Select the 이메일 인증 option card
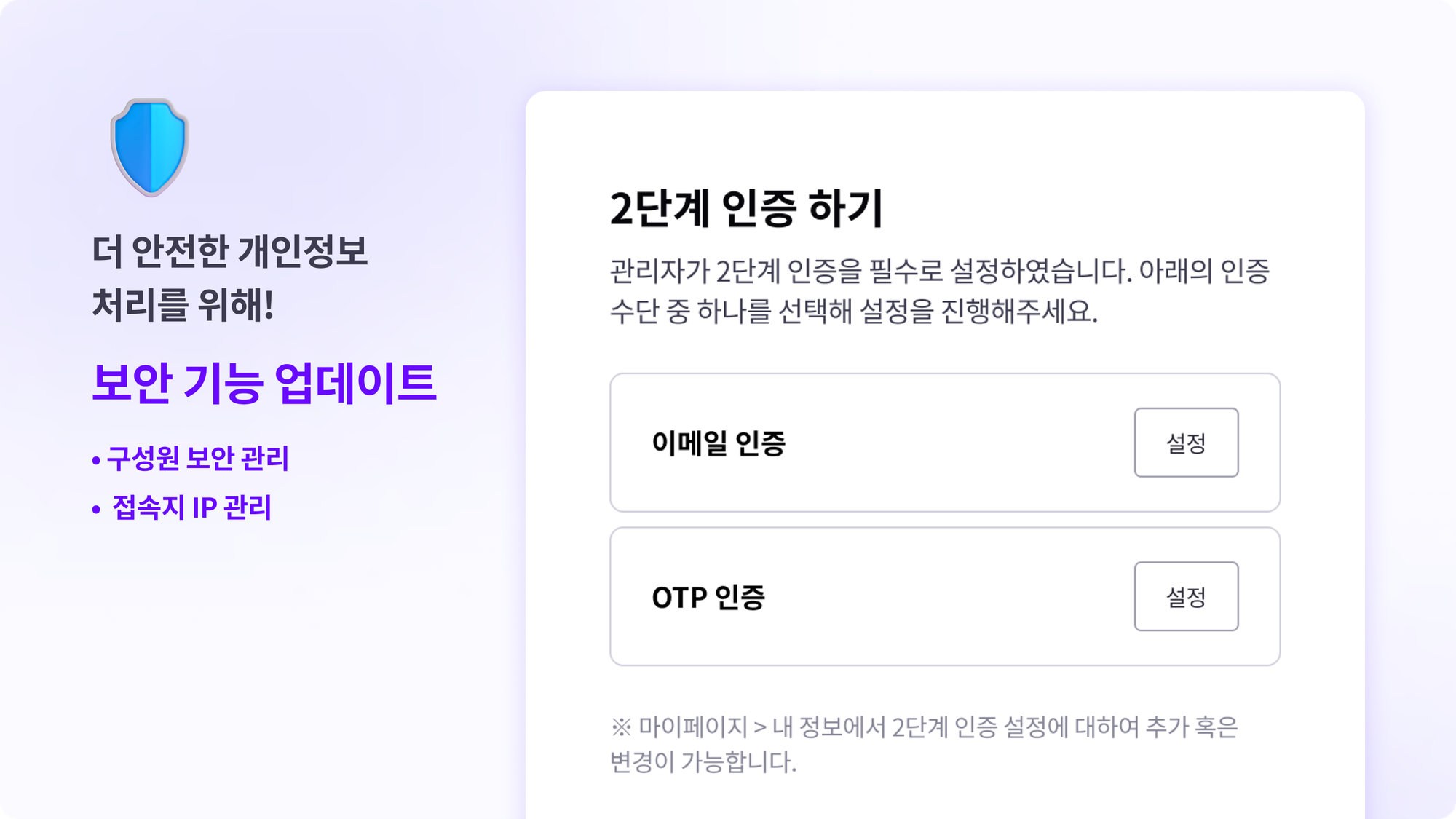Viewport: 1456px width, 819px height. [945, 443]
